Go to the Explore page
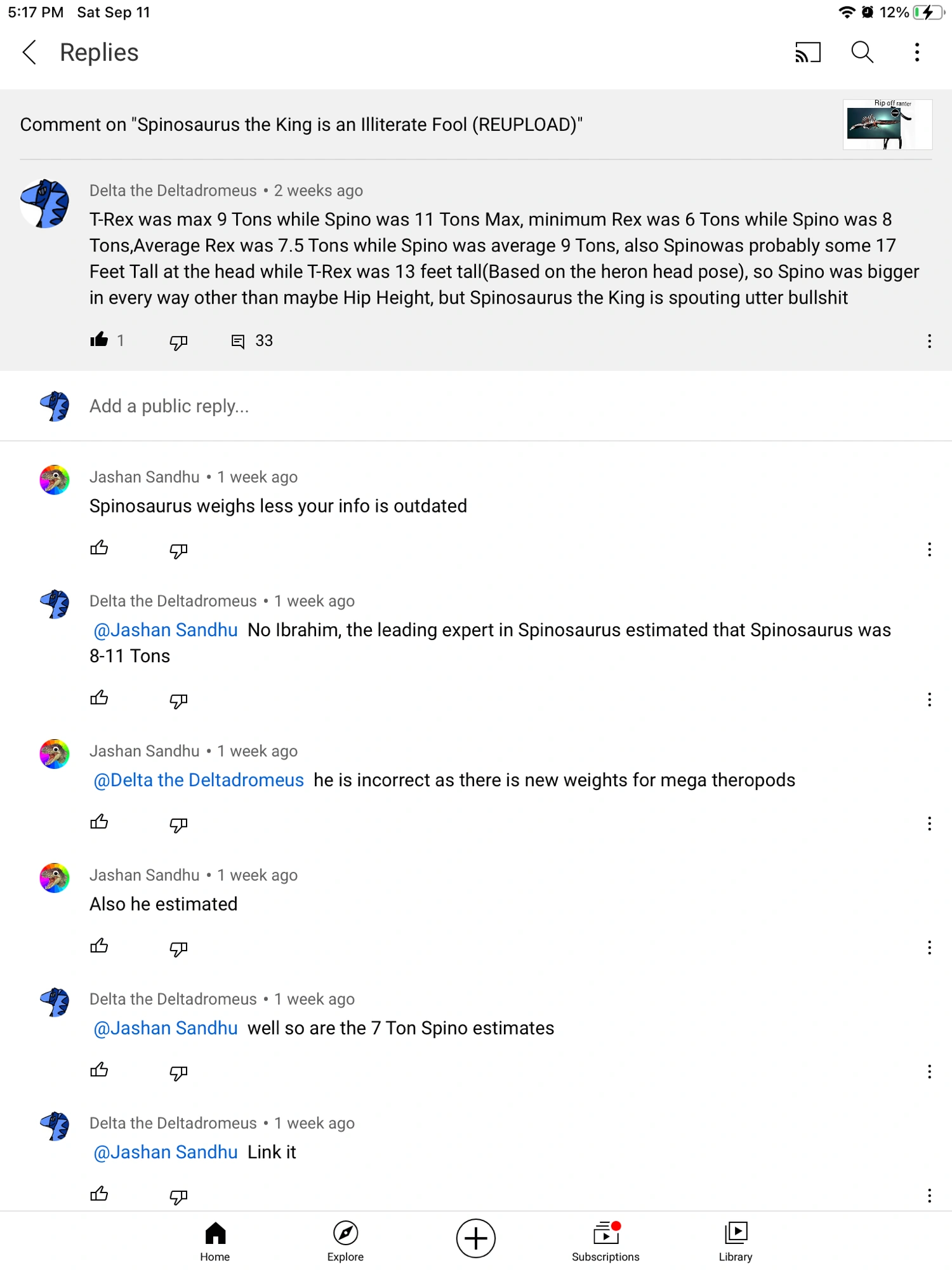952x1270 pixels. (x=345, y=1237)
